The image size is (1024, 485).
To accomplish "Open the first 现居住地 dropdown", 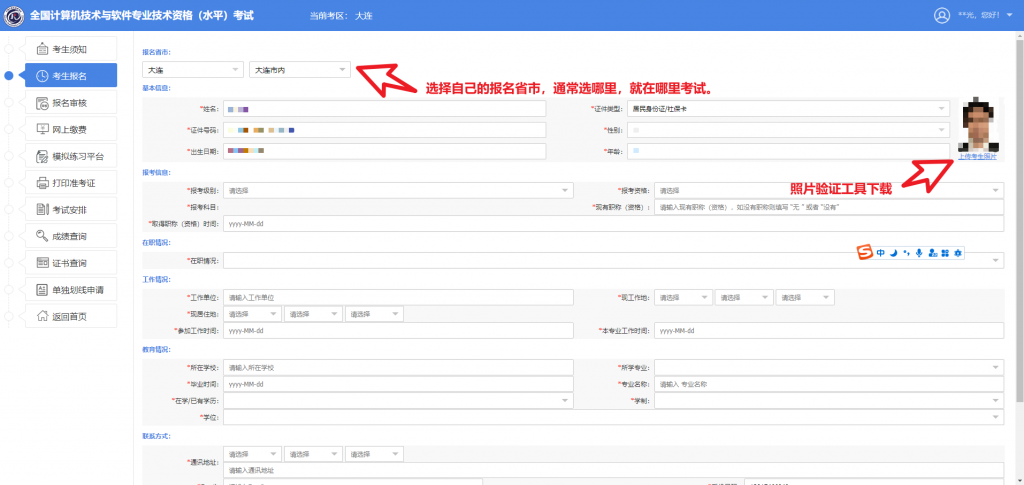I will 252,314.
